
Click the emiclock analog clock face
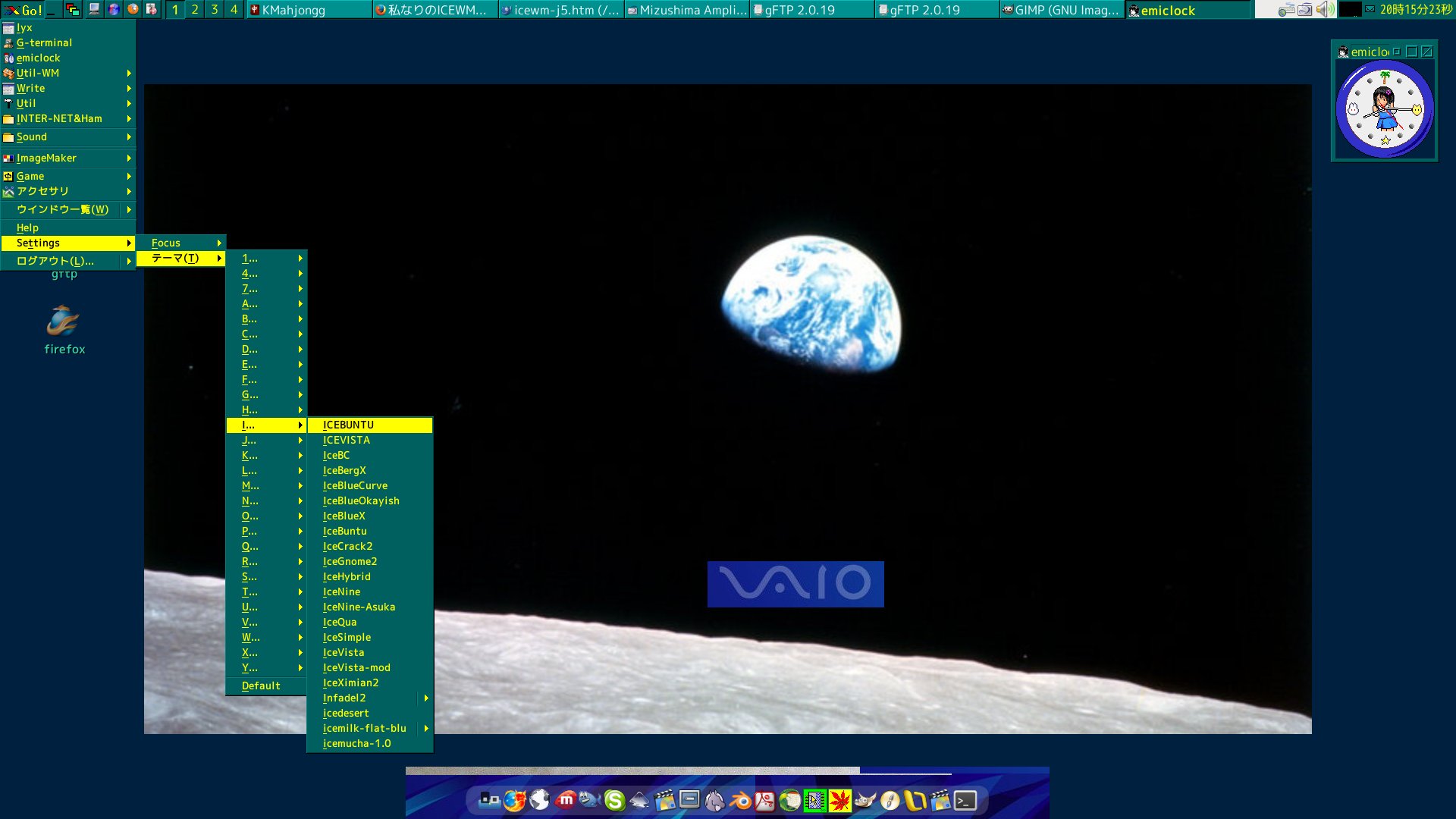click(1384, 109)
